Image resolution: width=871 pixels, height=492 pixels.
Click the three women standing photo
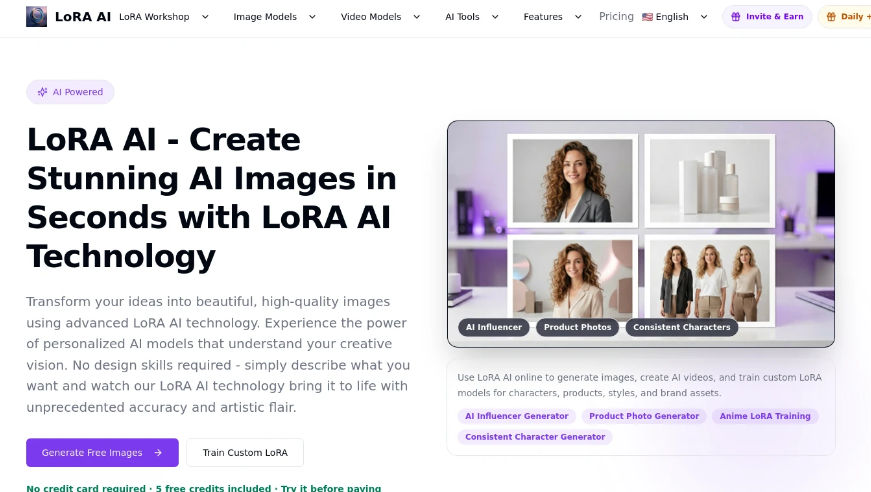pos(710,279)
